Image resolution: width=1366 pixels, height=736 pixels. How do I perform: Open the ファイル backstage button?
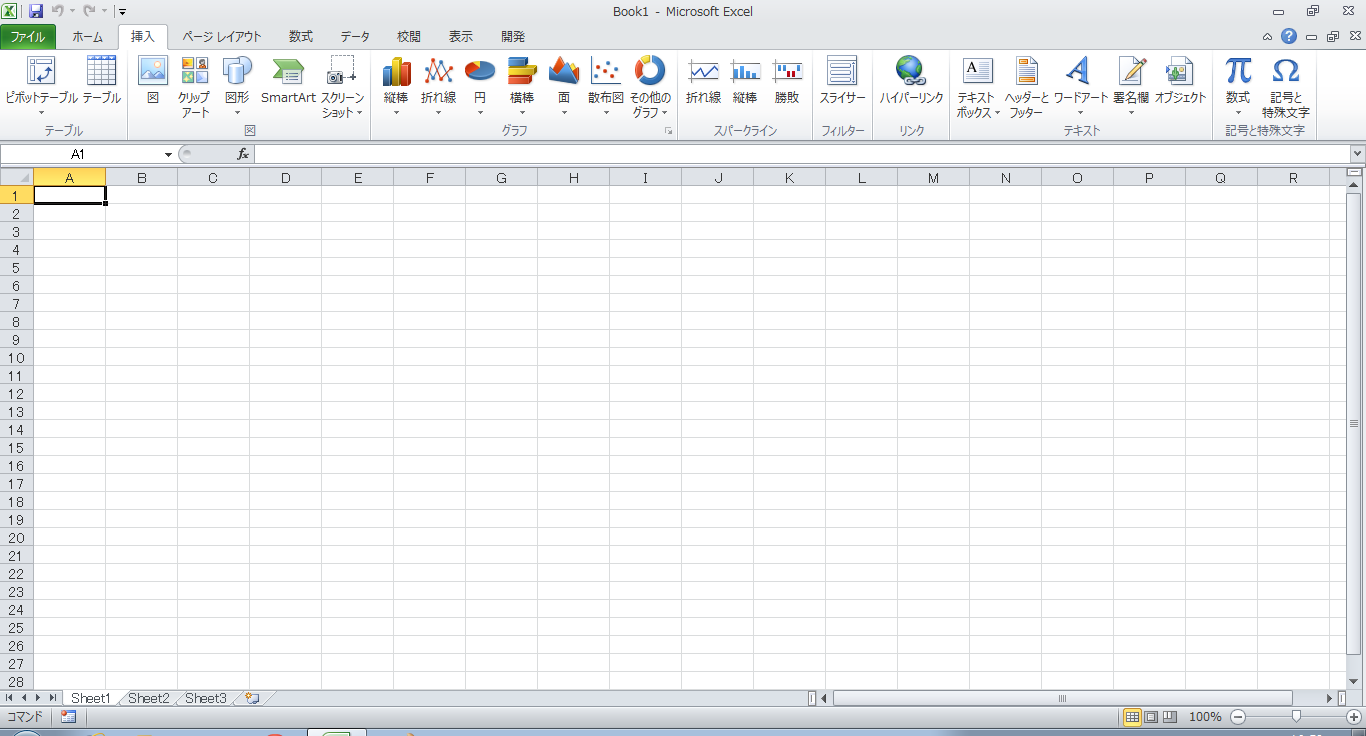tap(28, 37)
